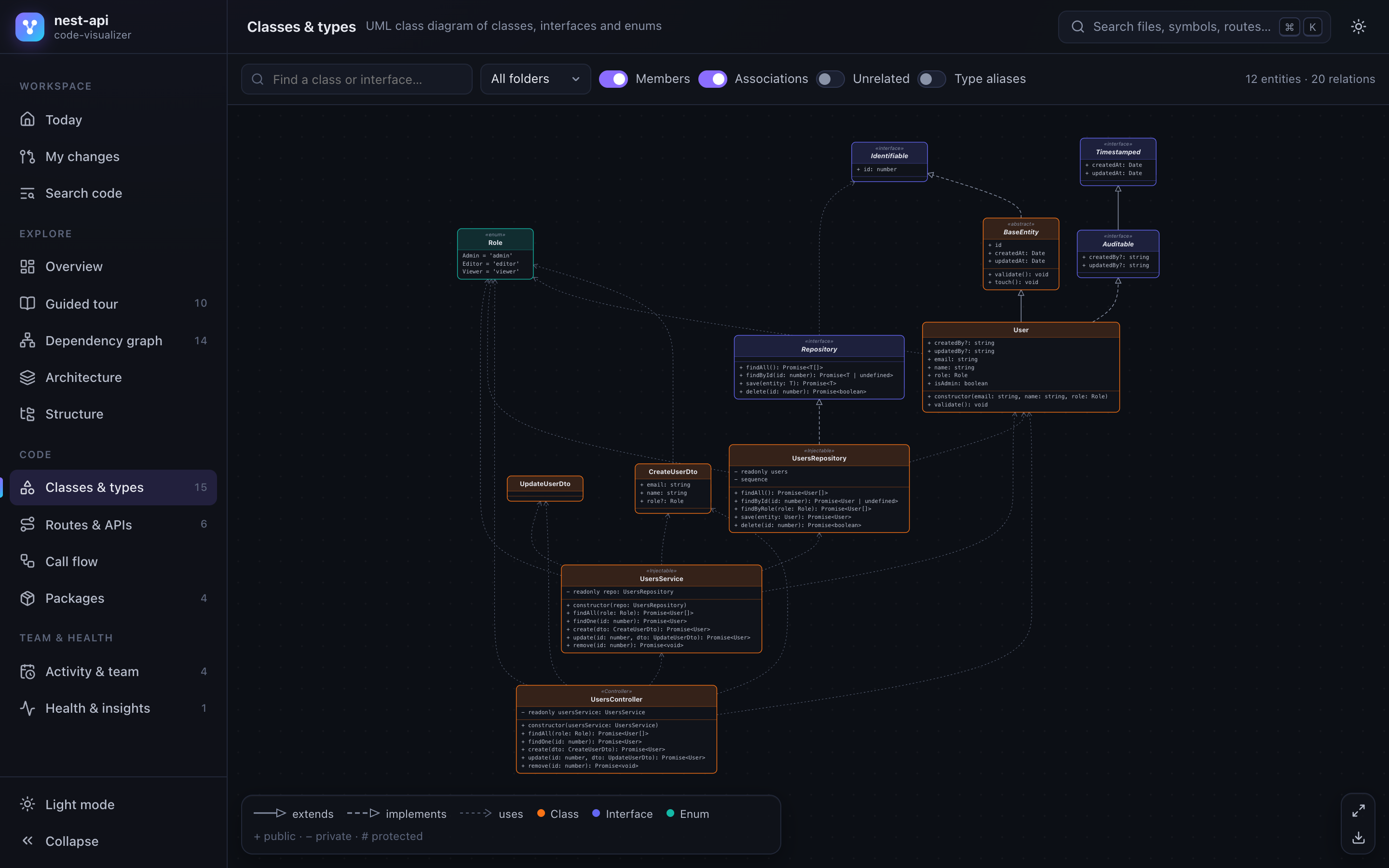Screen dimensions: 1389x868
Task: Click the My changes branch icon
Action: point(27,156)
